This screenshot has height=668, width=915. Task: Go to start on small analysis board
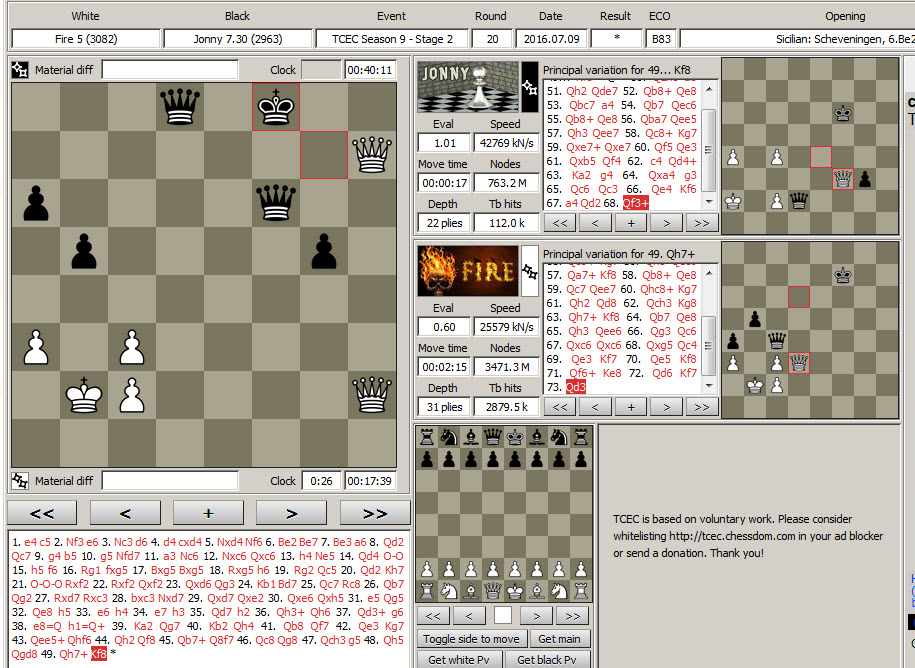(433, 615)
